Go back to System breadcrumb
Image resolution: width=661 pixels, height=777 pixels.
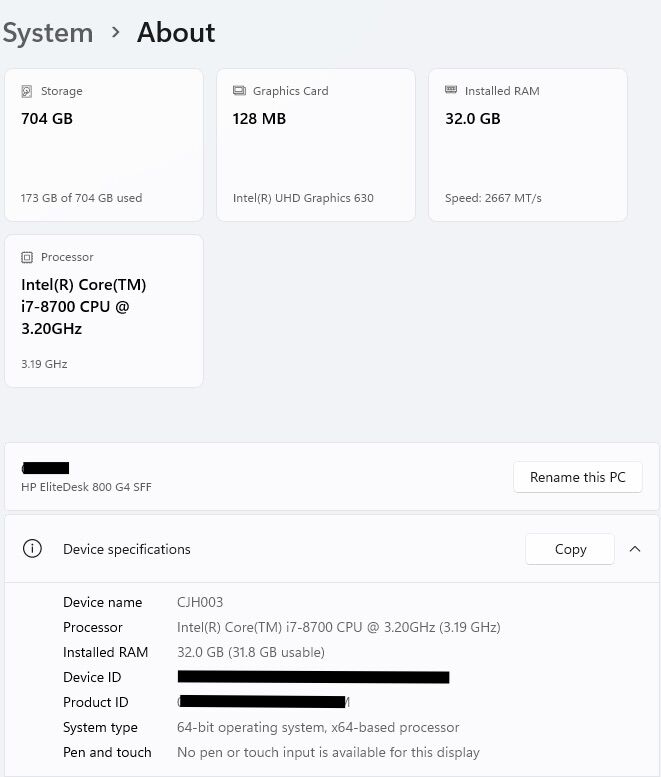[47, 32]
